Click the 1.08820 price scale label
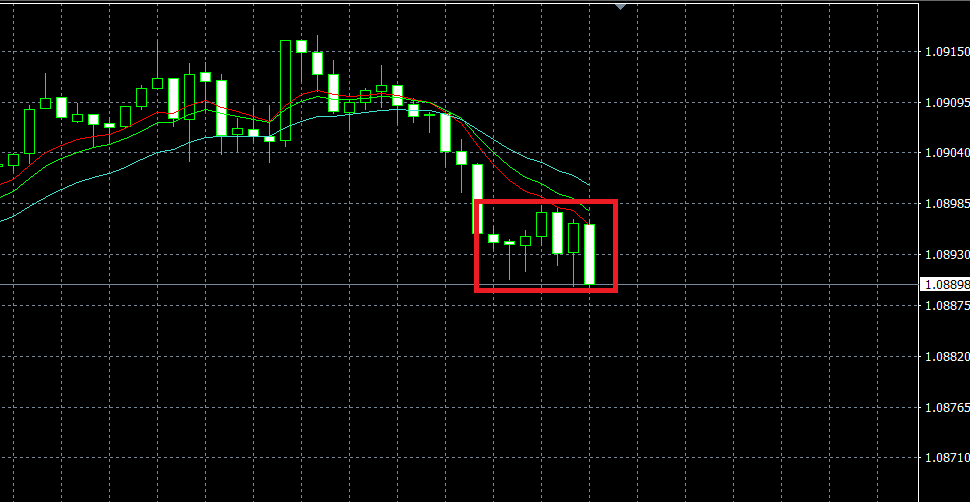This screenshot has width=970, height=502. coord(946,357)
